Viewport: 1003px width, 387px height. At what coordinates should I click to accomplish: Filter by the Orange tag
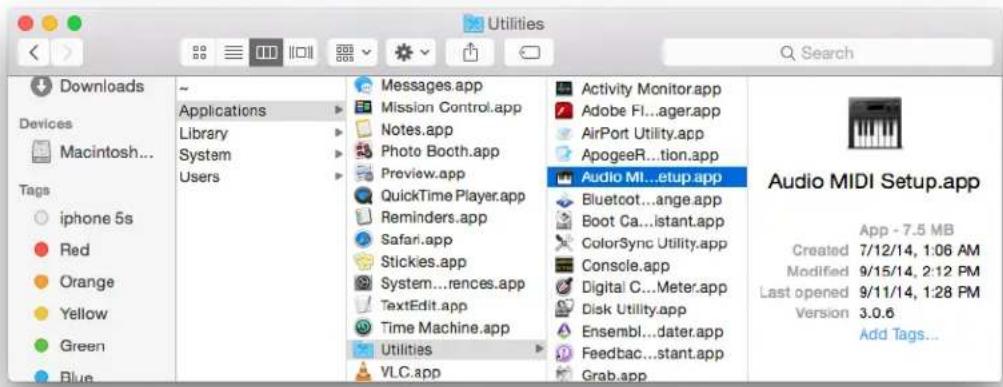click(74, 282)
